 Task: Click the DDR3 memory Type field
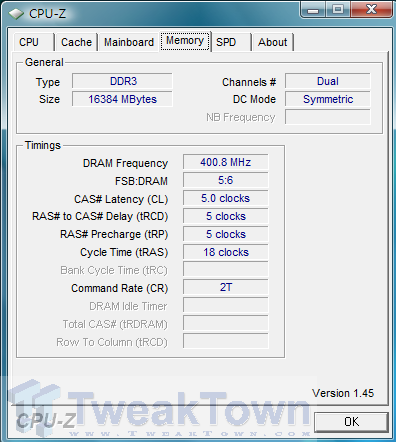pos(122,81)
